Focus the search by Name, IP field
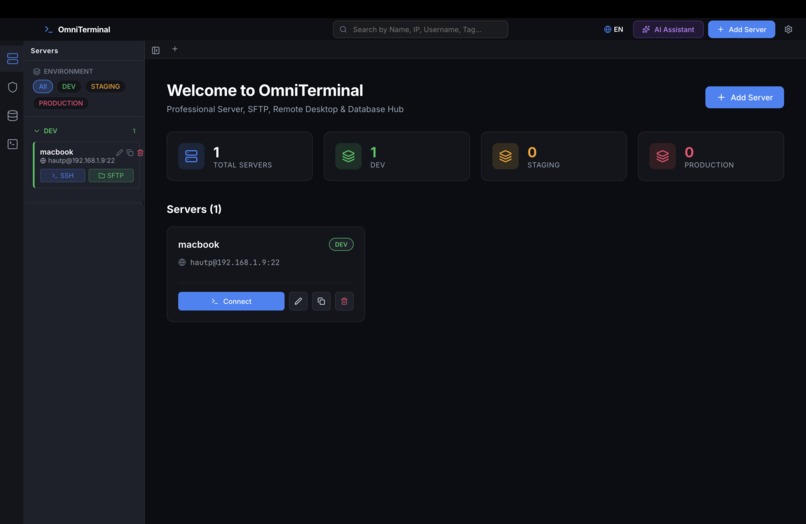Screen dimensions: 806x524 pos(420,29)
